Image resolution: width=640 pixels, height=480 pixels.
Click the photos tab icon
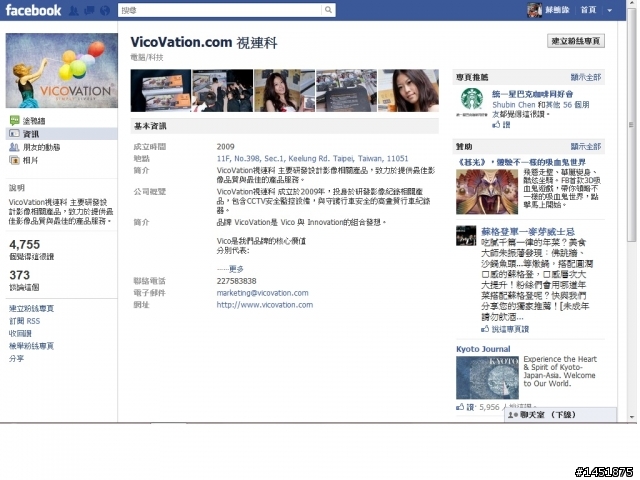14,160
